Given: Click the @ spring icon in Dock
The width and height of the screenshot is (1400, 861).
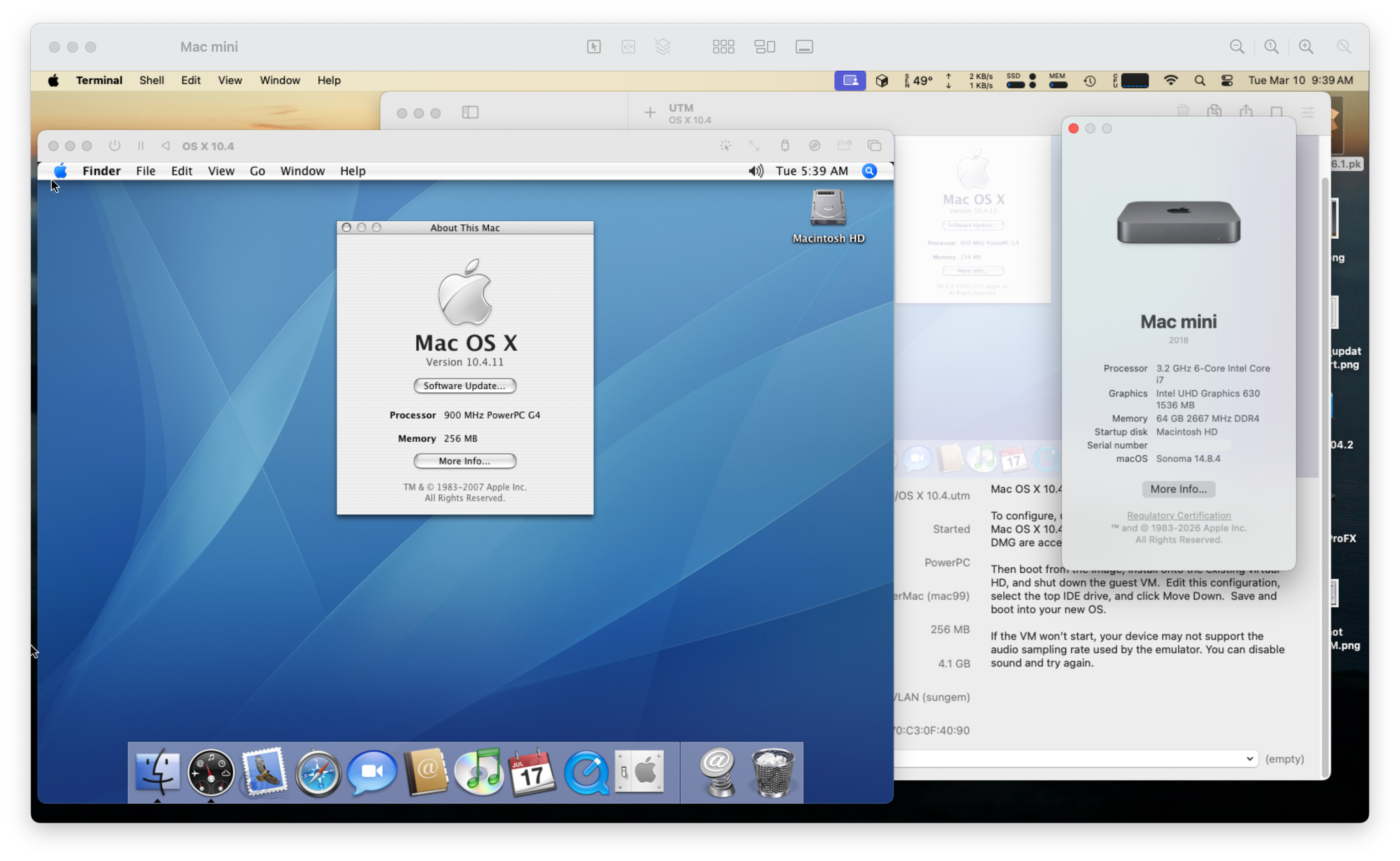Looking at the screenshot, I should coord(718,773).
